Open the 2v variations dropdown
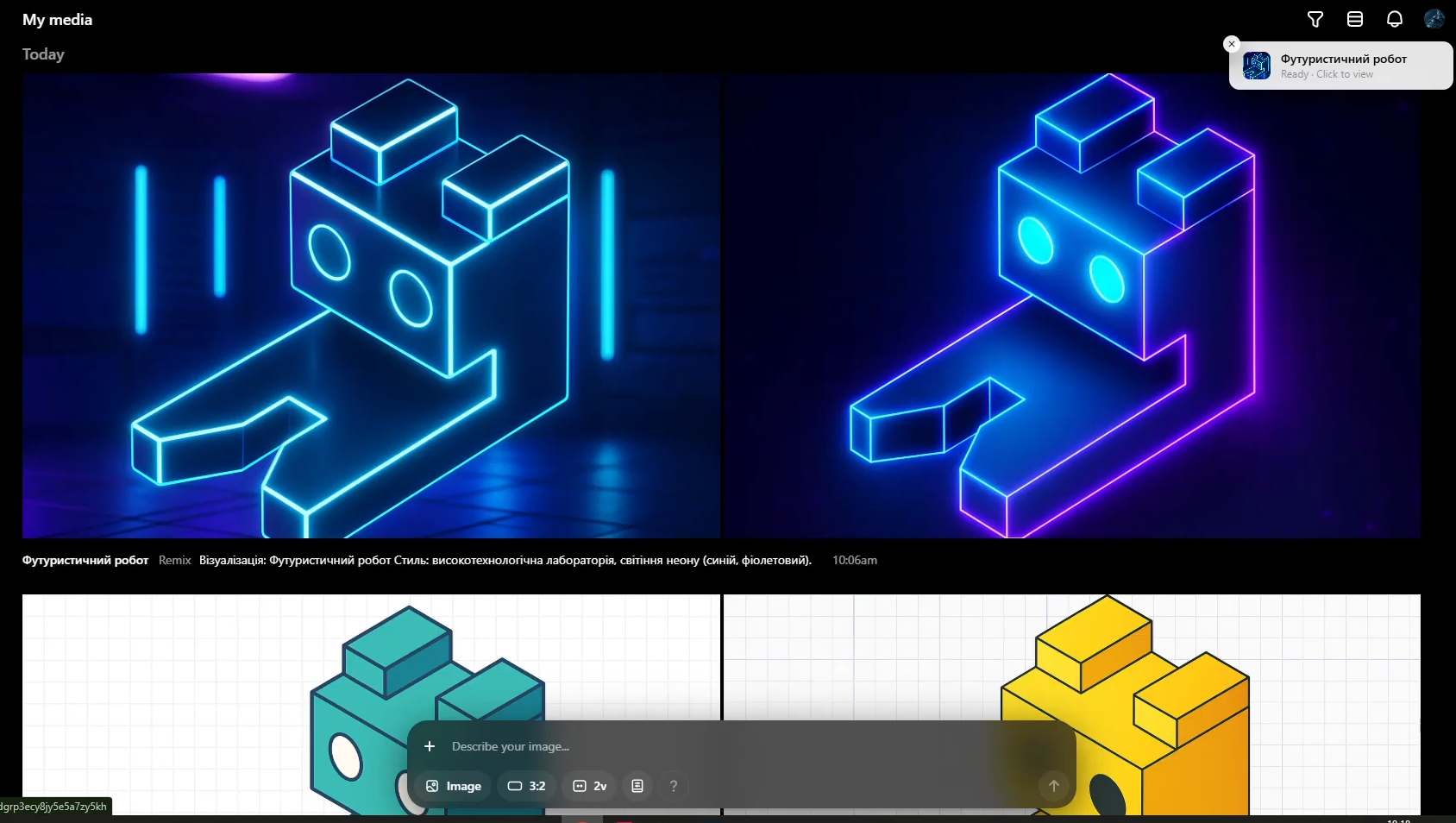The image size is (1456, 823). point(590,786)
